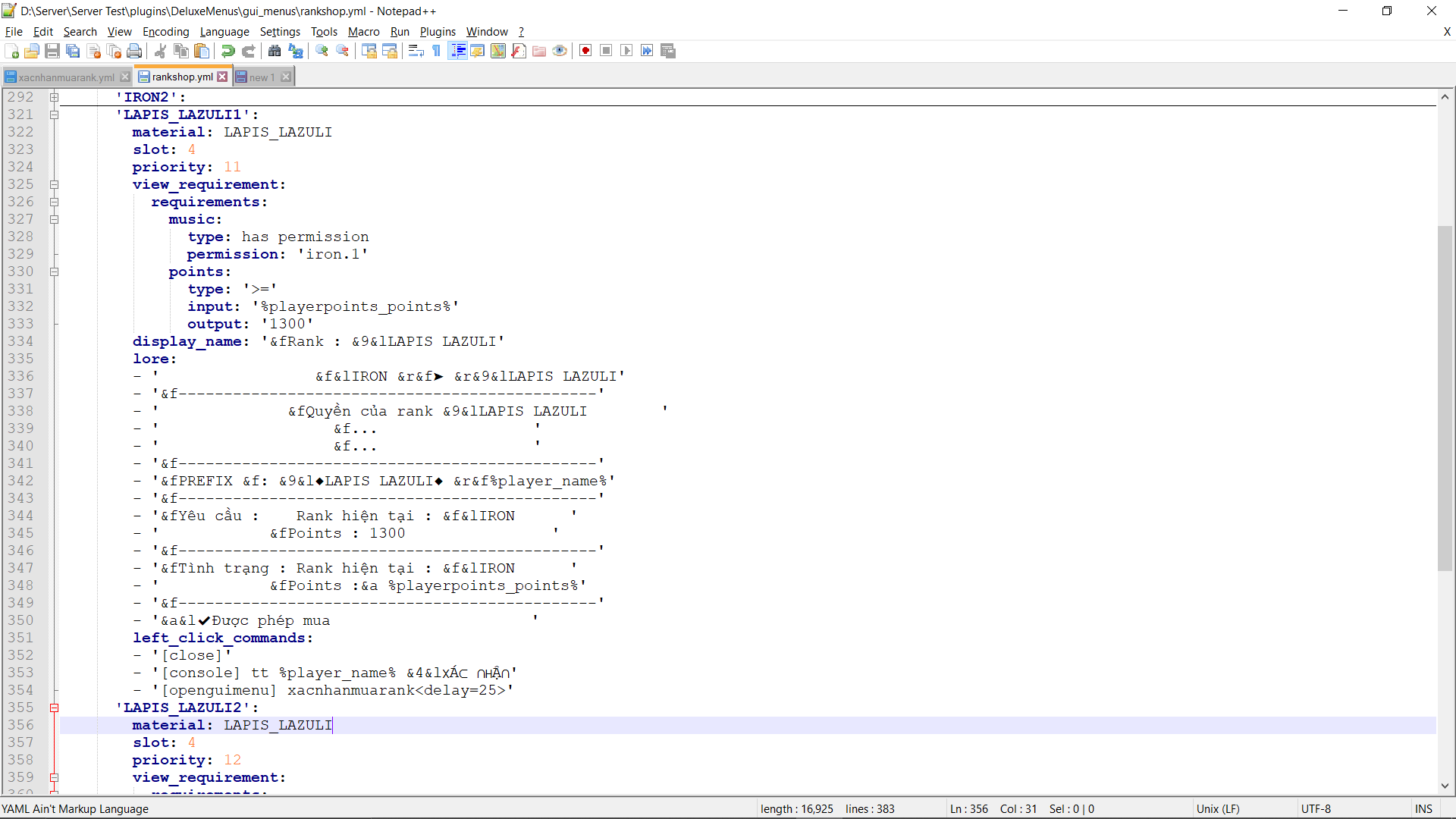
Task: Click the Replace toolbar icon
Action: coord(296,51)
